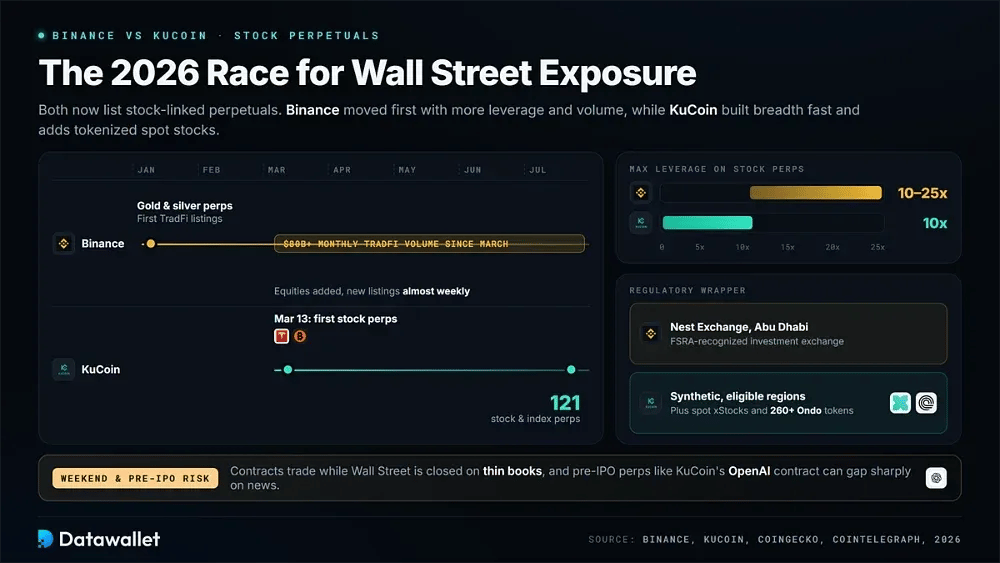Click the 'Gold & silver perps' label
The height and width of the screenshot is (563, 1000).
184,206
